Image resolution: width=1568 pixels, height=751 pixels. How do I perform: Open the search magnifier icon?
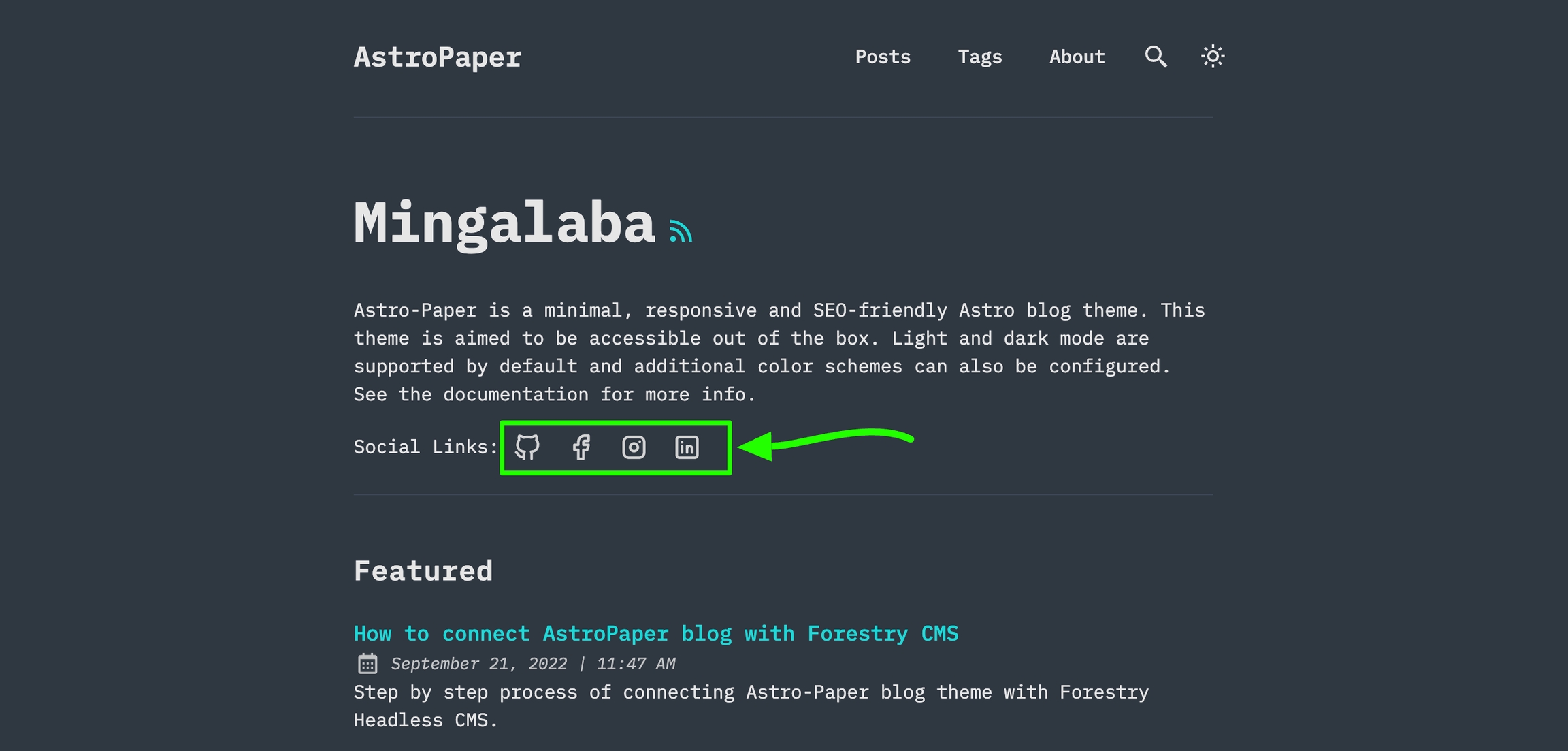click(x=1156, y=57)
